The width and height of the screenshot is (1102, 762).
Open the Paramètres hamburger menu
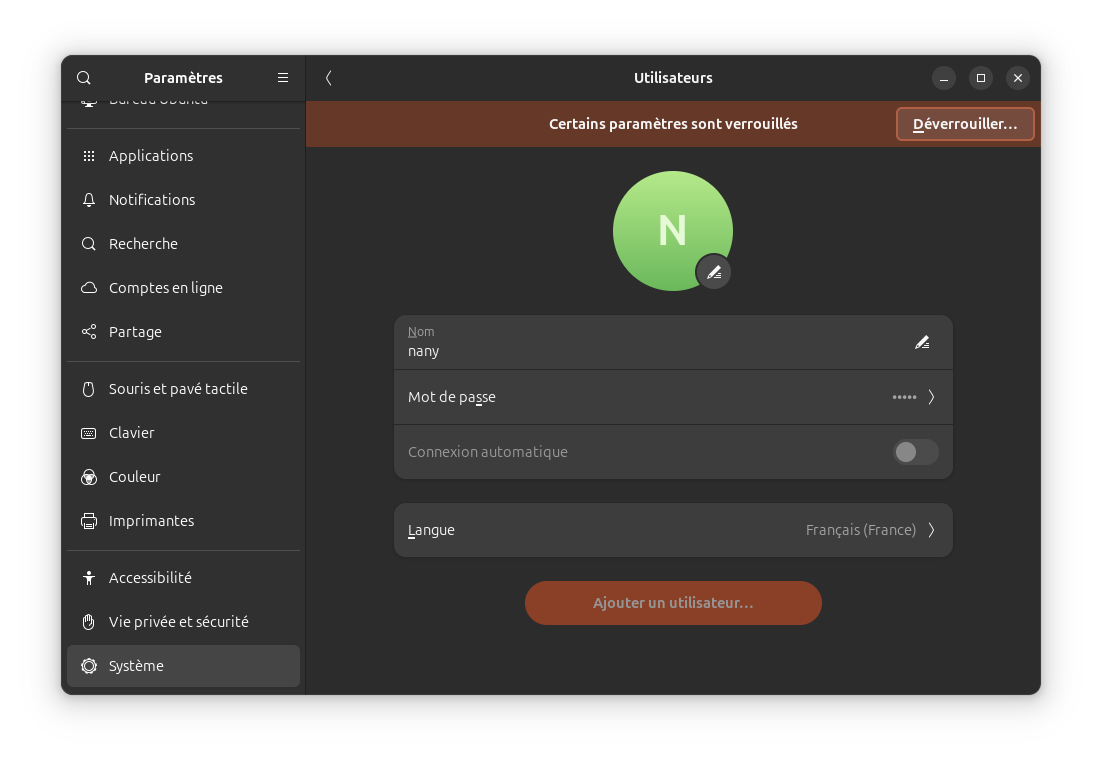click(283, 78)
